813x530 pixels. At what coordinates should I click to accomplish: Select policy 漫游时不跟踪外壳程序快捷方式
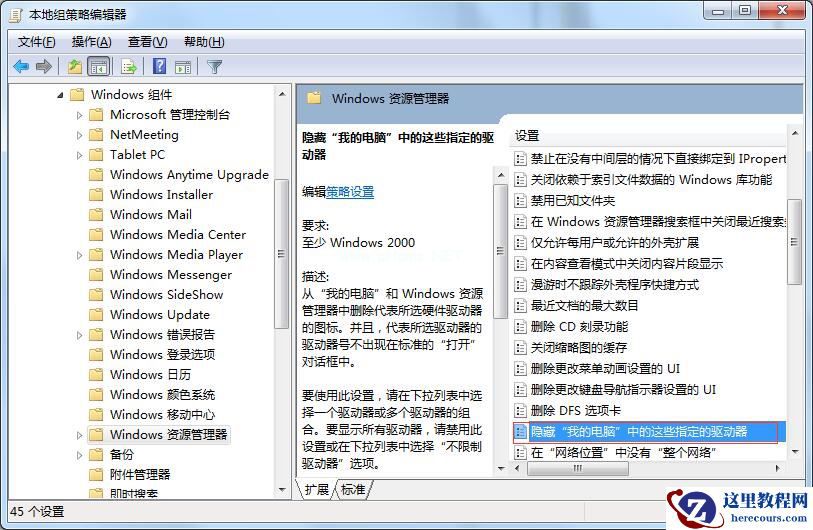(614, 285)
